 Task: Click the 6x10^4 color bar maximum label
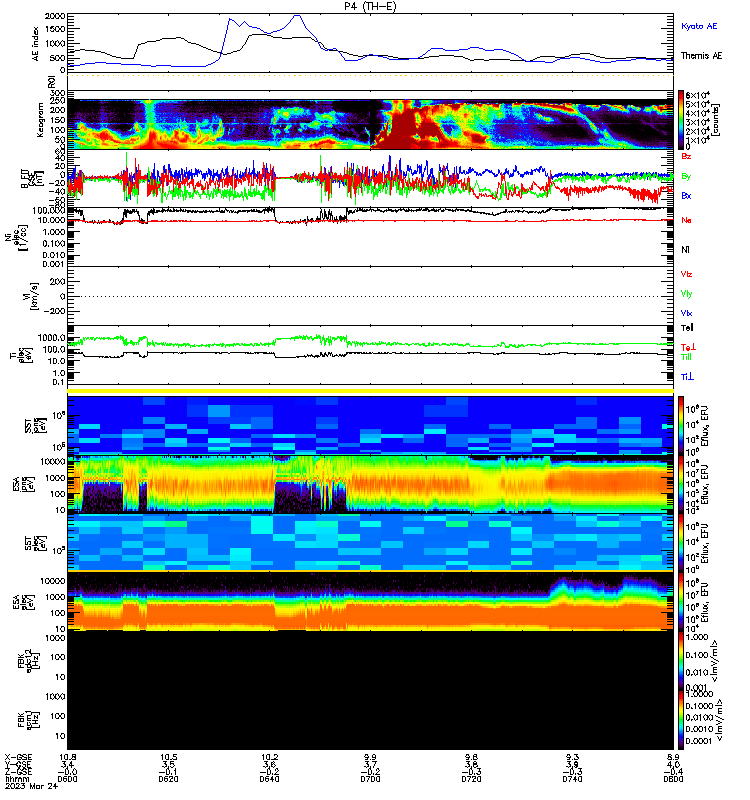697,95
